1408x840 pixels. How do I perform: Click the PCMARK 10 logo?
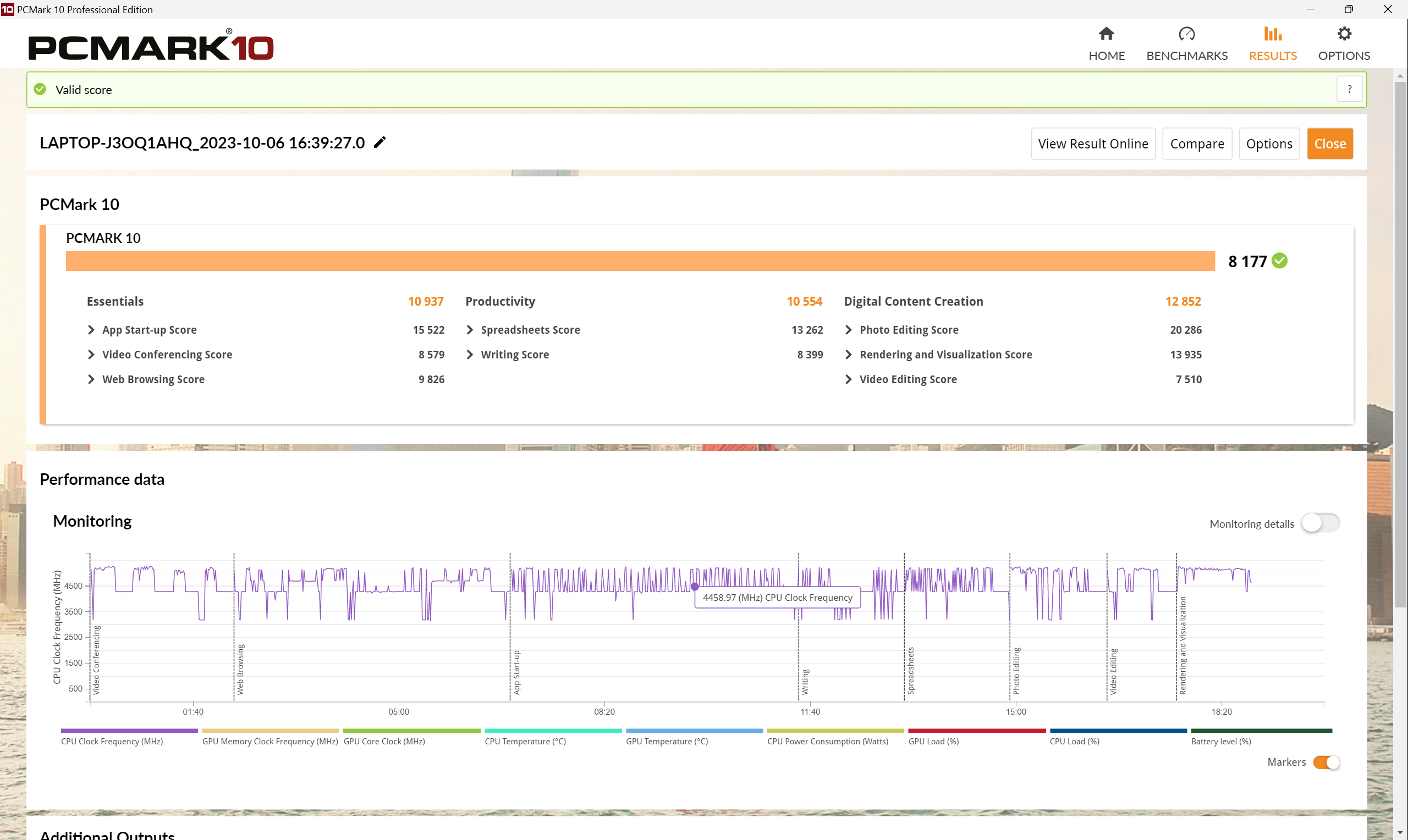pos(151,45)
